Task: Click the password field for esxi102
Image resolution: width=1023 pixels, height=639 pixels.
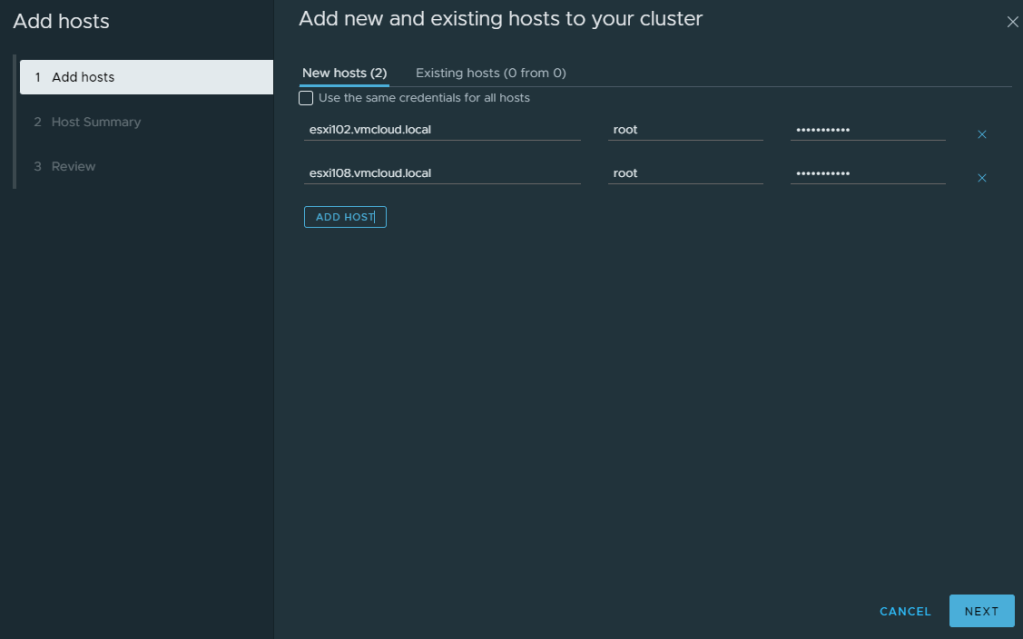Action: 867,130
